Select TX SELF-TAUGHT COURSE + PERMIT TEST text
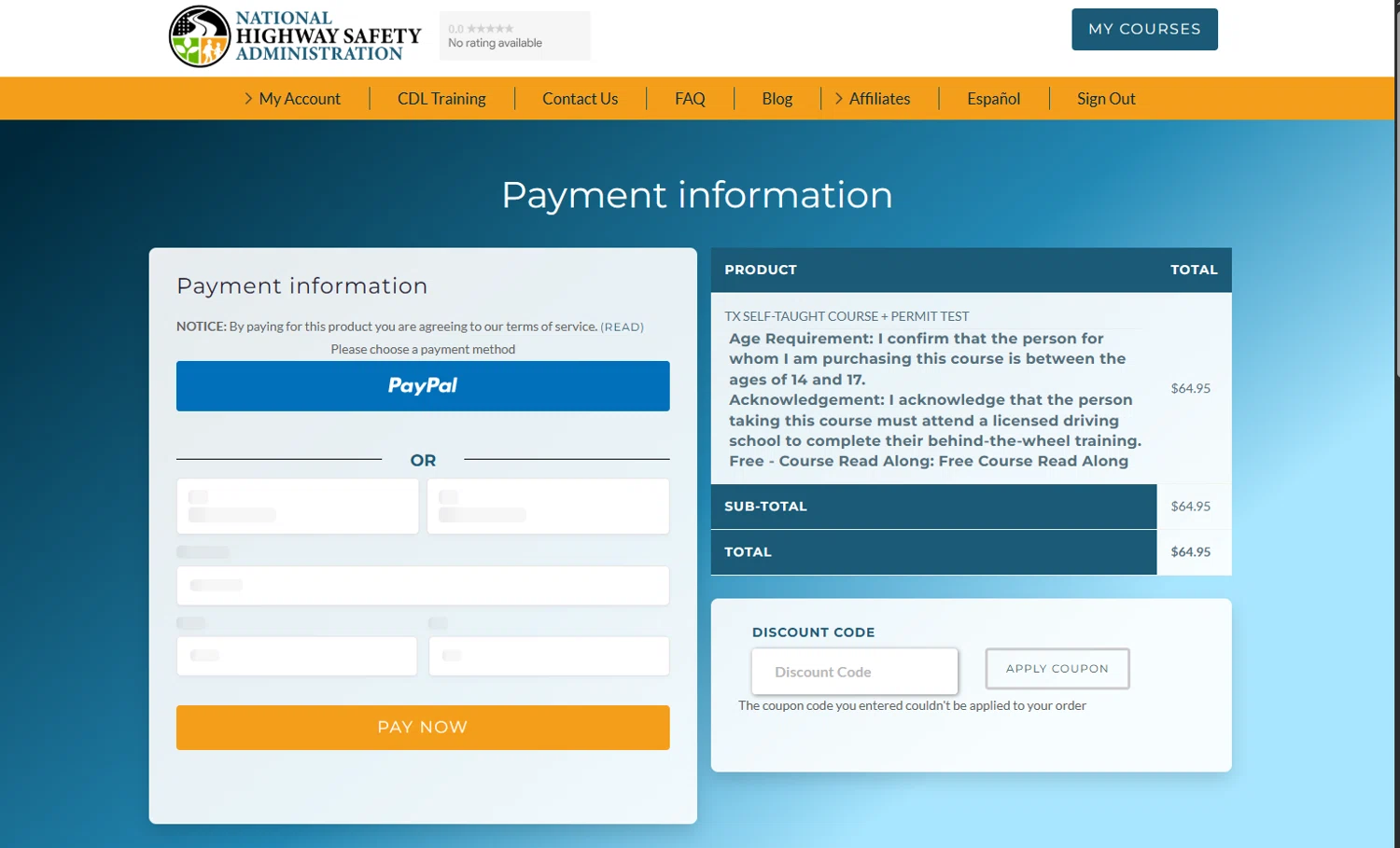This screenshot has width=1400, height=848. (847, 316)
